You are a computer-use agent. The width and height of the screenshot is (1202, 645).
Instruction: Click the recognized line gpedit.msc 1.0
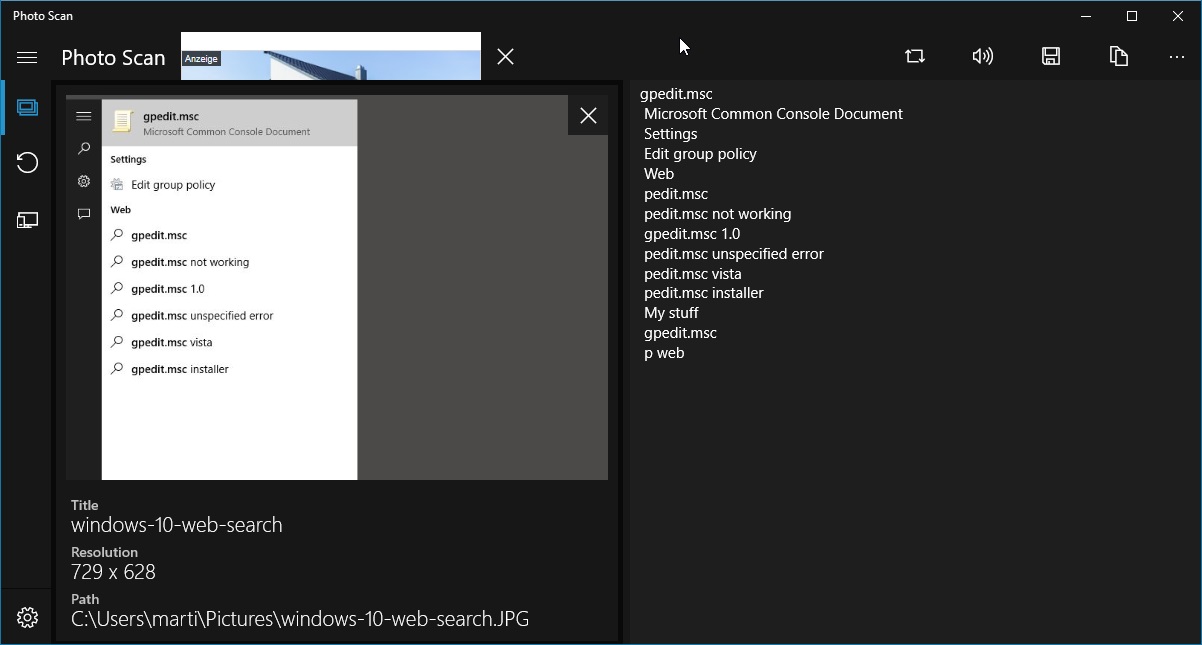tap(692, 234)
